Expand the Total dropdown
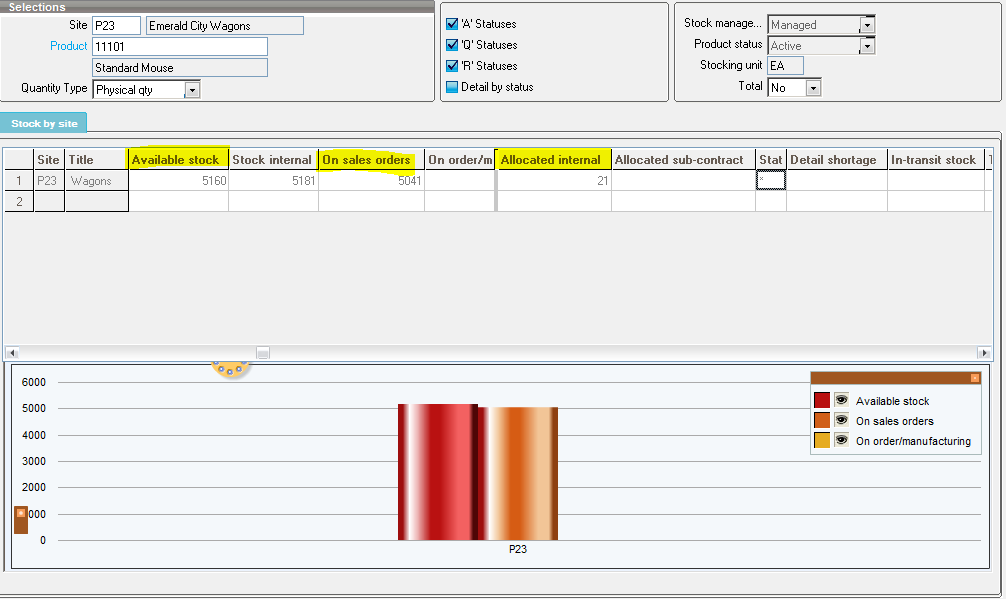 point(812,88)
